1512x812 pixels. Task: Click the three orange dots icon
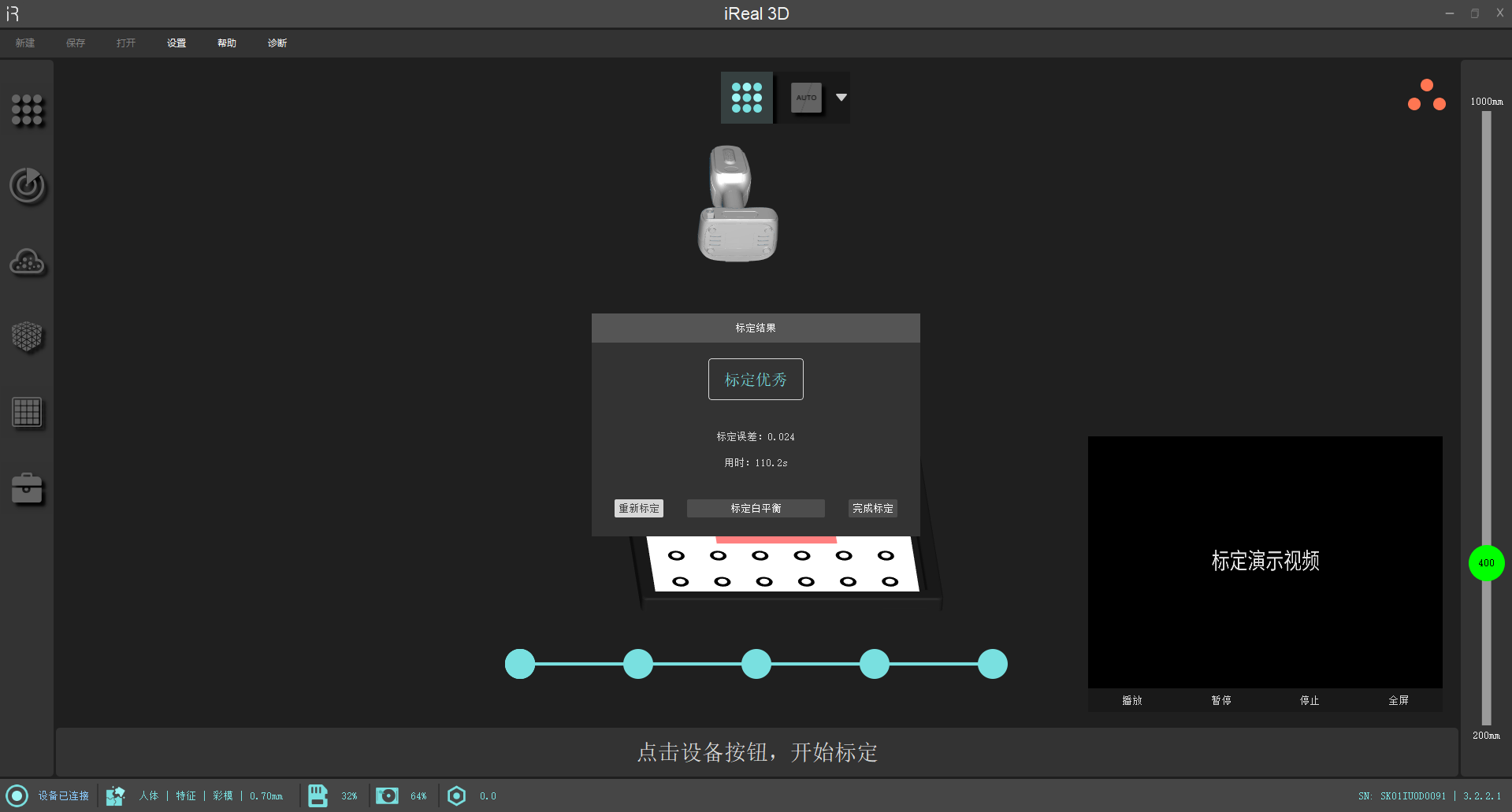point(1427,95)
